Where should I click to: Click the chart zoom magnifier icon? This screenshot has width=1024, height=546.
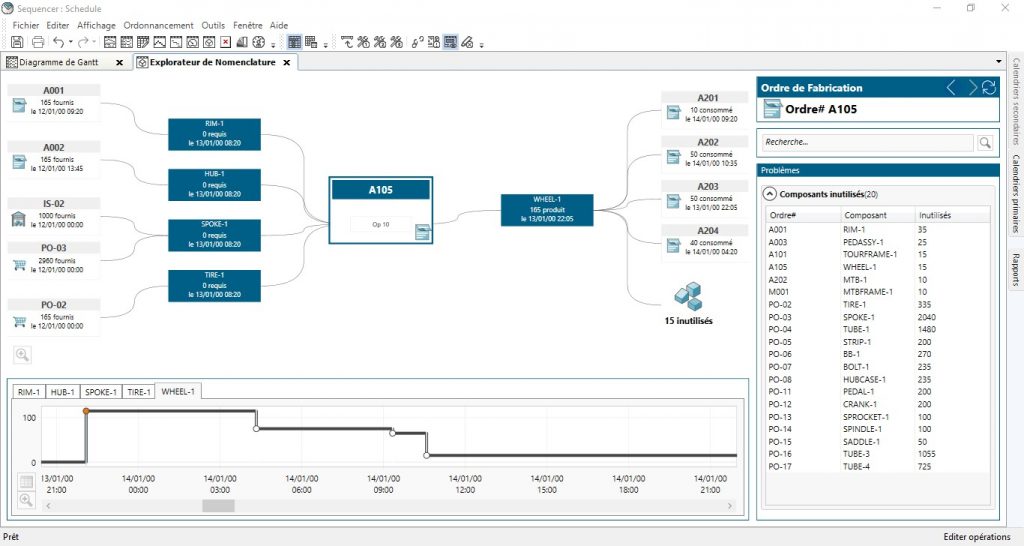pyautogui.click(x=26, y=500)
